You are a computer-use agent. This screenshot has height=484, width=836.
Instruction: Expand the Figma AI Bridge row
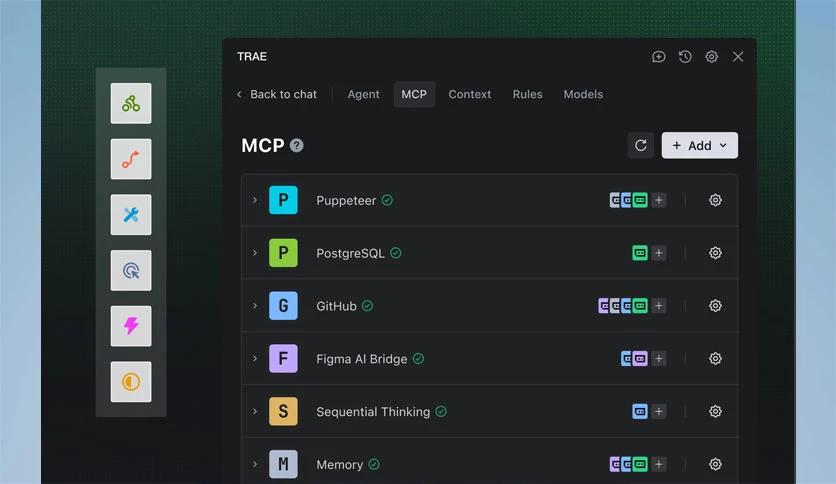point(255,358)
